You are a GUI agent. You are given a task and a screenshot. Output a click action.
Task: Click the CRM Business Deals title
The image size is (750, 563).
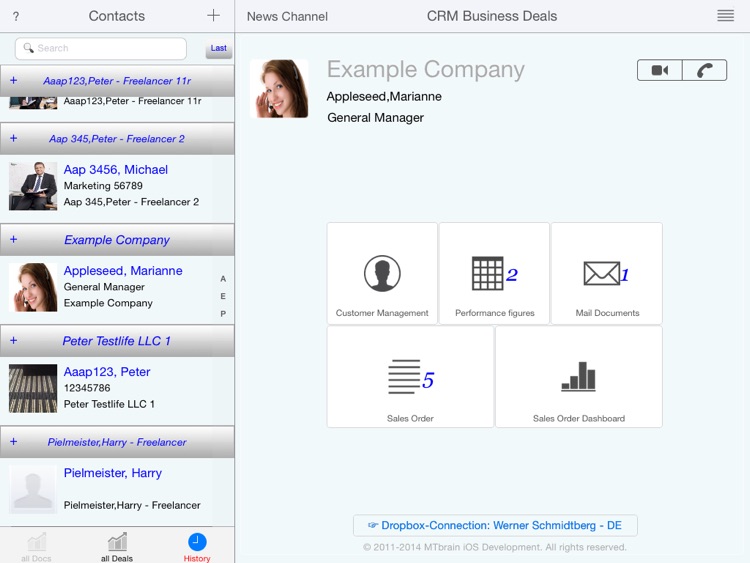492,16
